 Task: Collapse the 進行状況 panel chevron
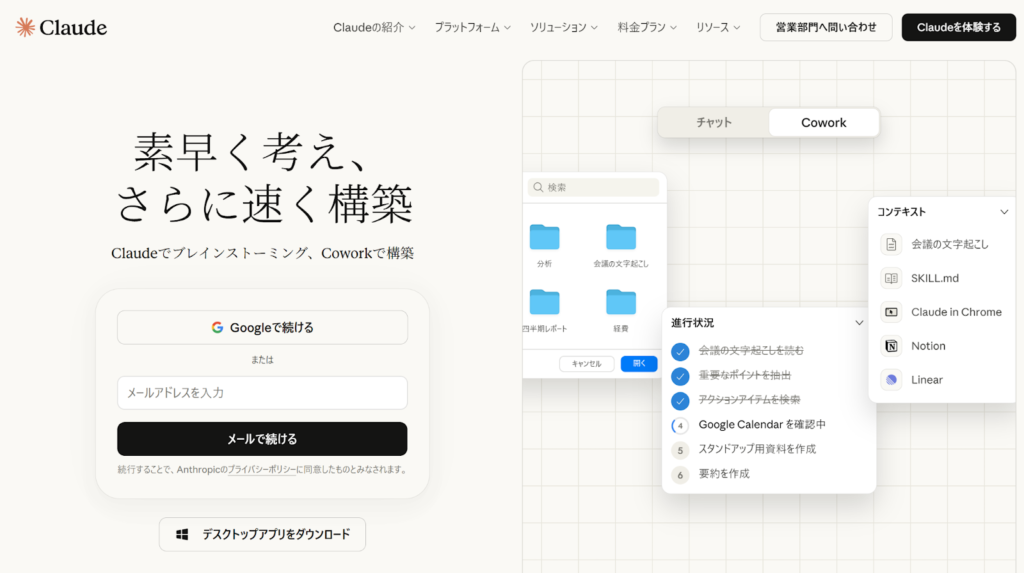[859, 323]
